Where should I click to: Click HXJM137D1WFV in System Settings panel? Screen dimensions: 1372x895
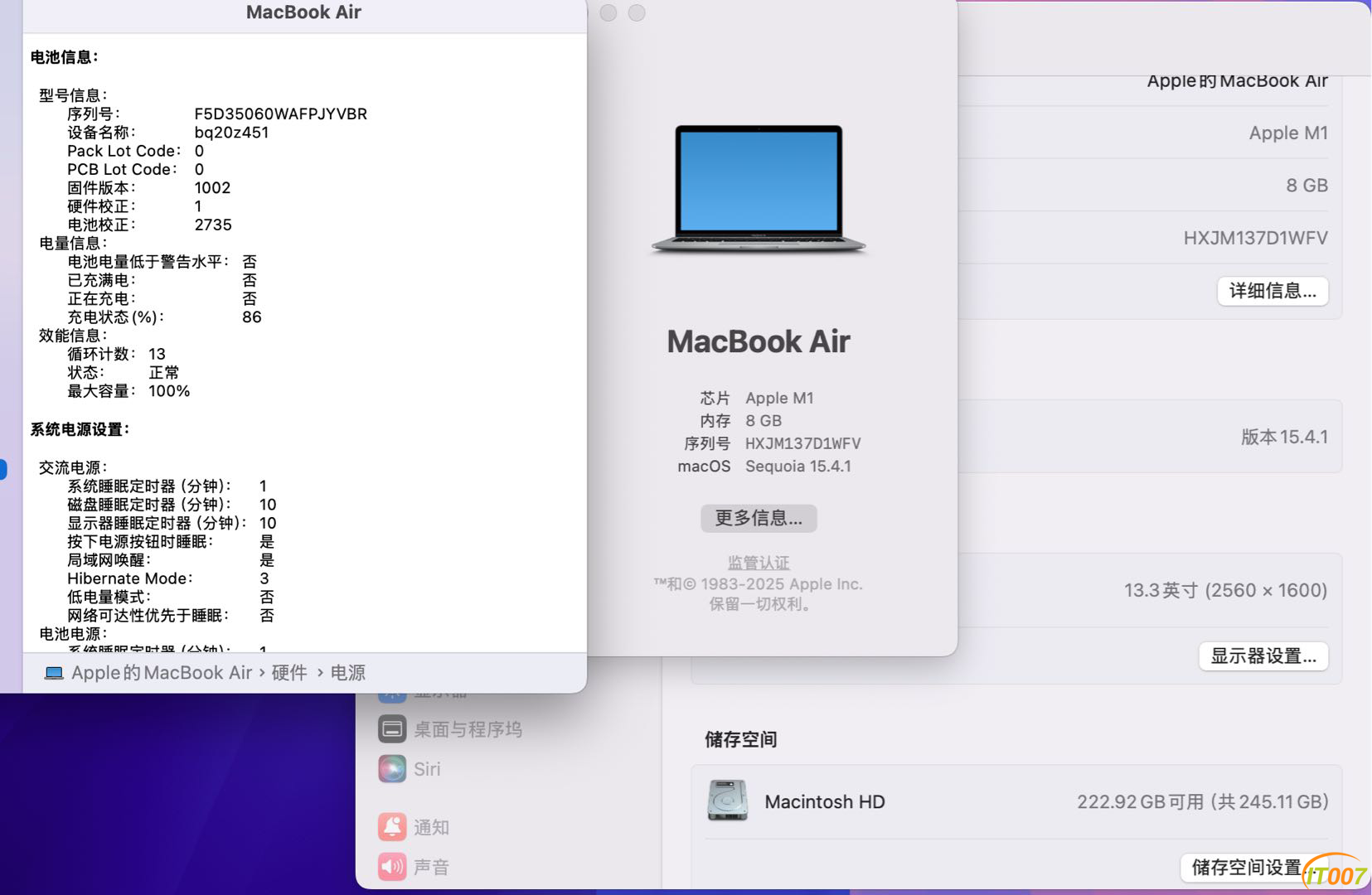1255,238
